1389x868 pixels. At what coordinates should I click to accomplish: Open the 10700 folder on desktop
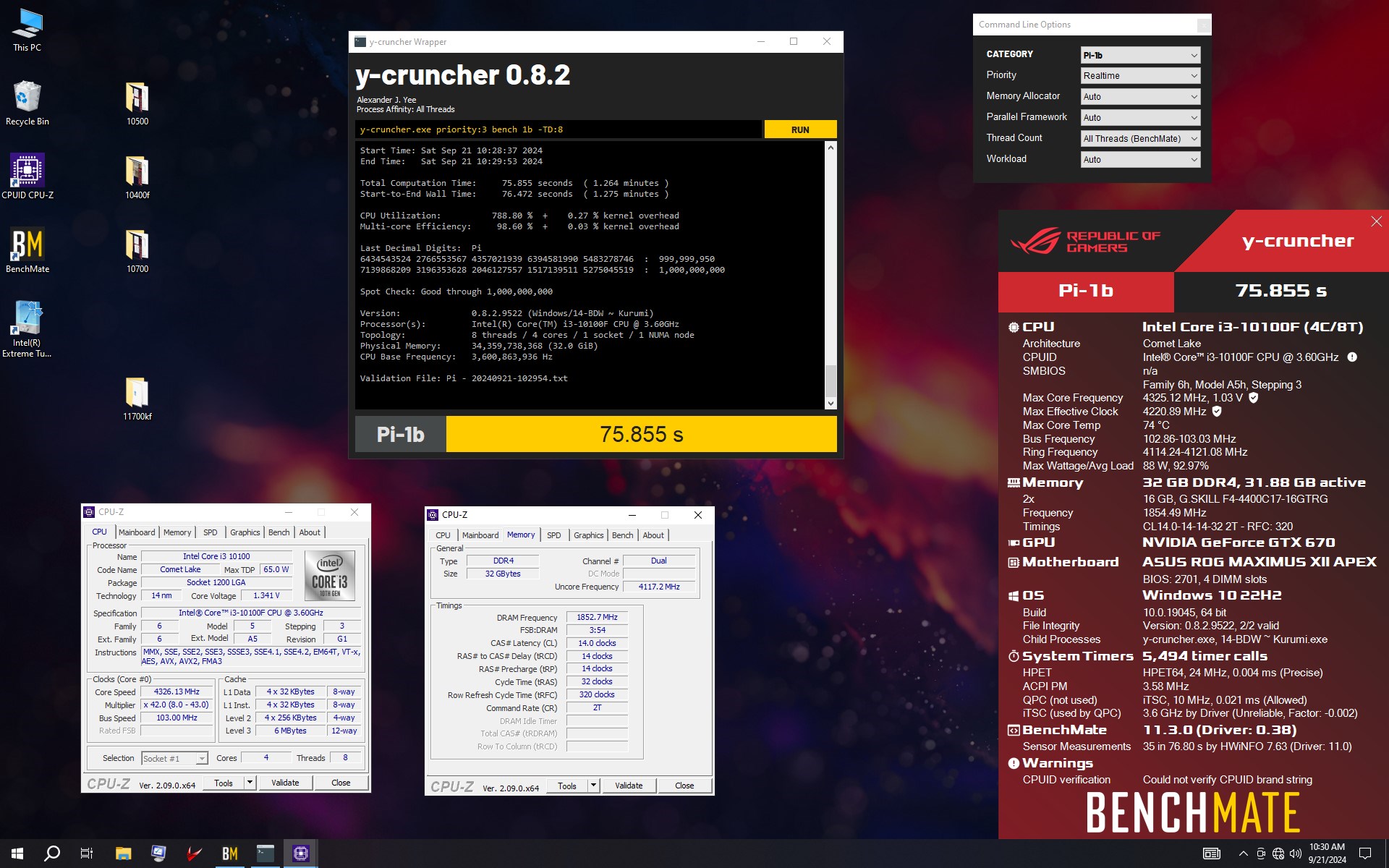[137, 251]
